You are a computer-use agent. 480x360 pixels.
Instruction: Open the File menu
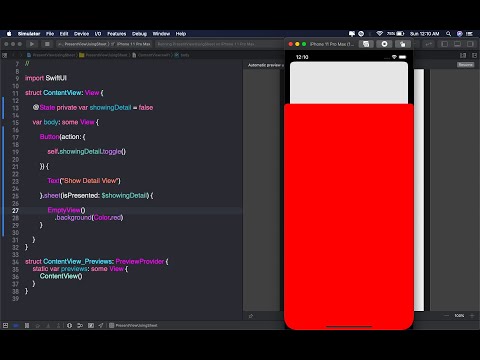tap(50, 34)
